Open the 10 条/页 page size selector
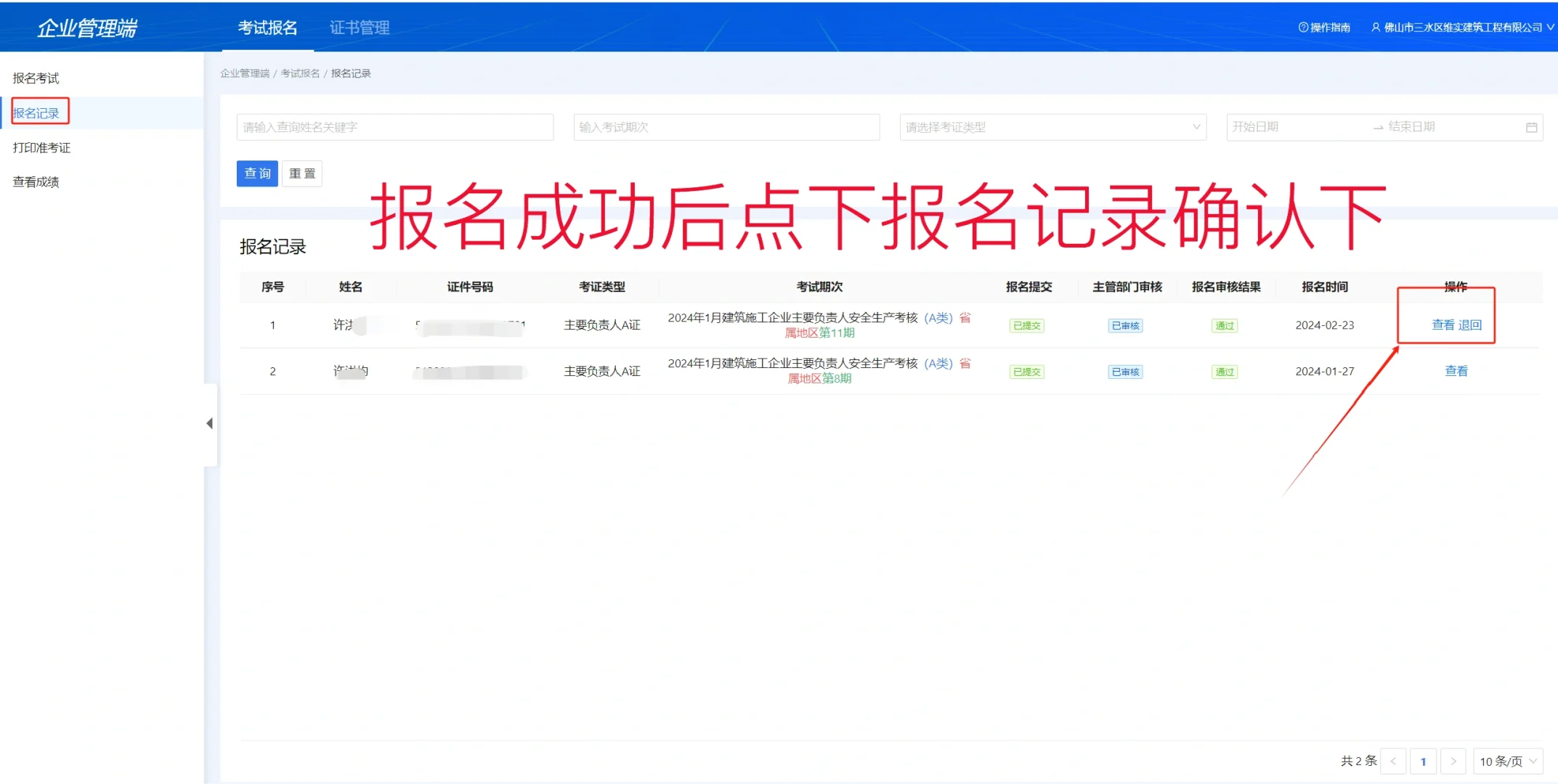The width and height of the screenshot is (1558, 784). tap(1508, 761)
